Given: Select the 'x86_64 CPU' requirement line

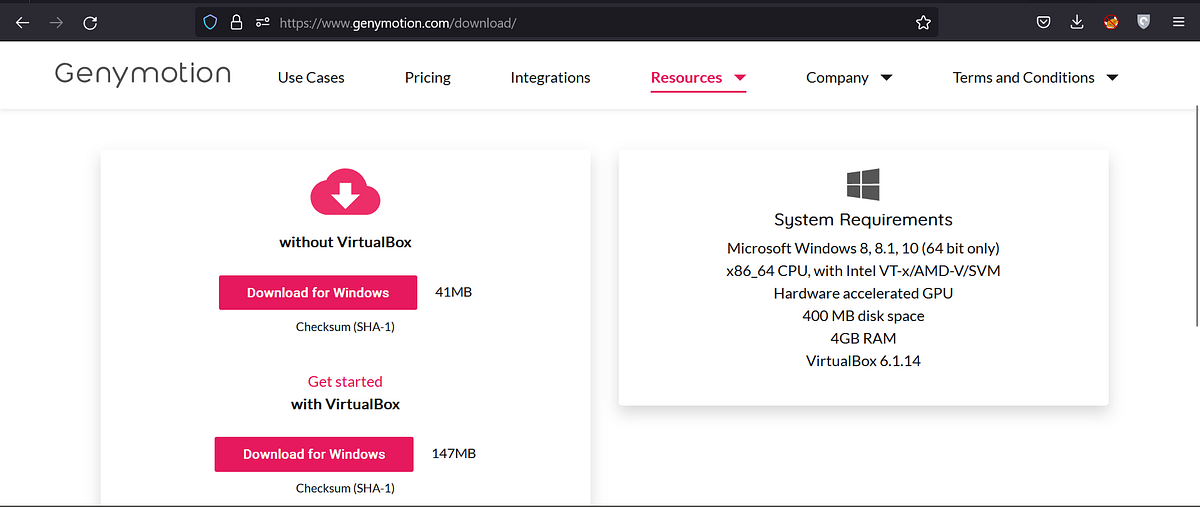Looking at the screenshot, I should coord(863,271).
